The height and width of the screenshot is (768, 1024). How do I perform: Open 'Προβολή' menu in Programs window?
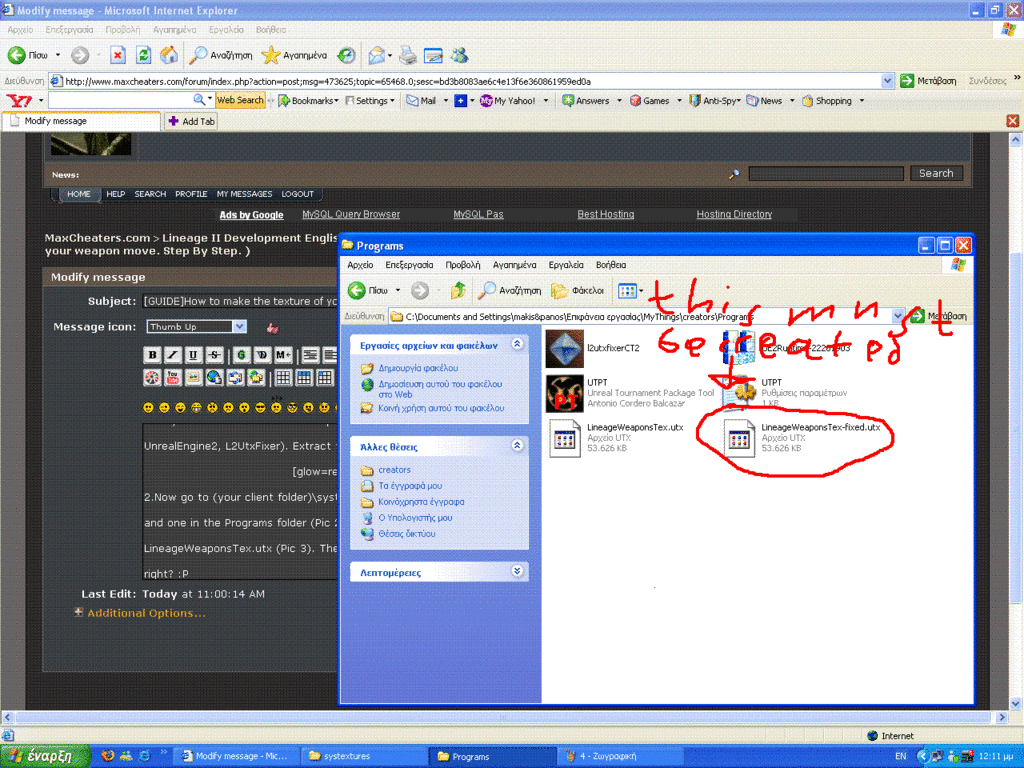tap(462, 265)
